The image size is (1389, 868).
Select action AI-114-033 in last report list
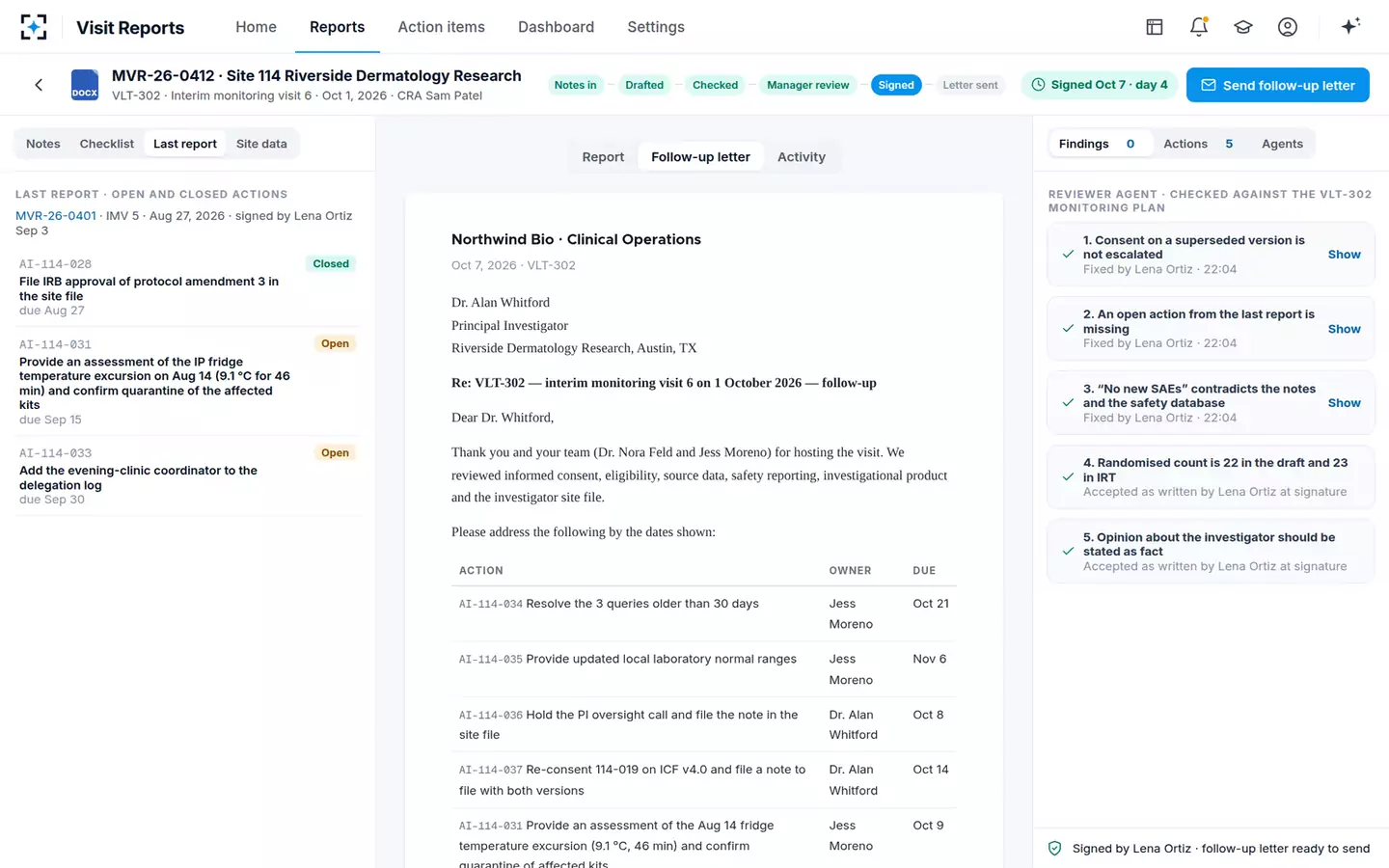(x=188, y=475)
